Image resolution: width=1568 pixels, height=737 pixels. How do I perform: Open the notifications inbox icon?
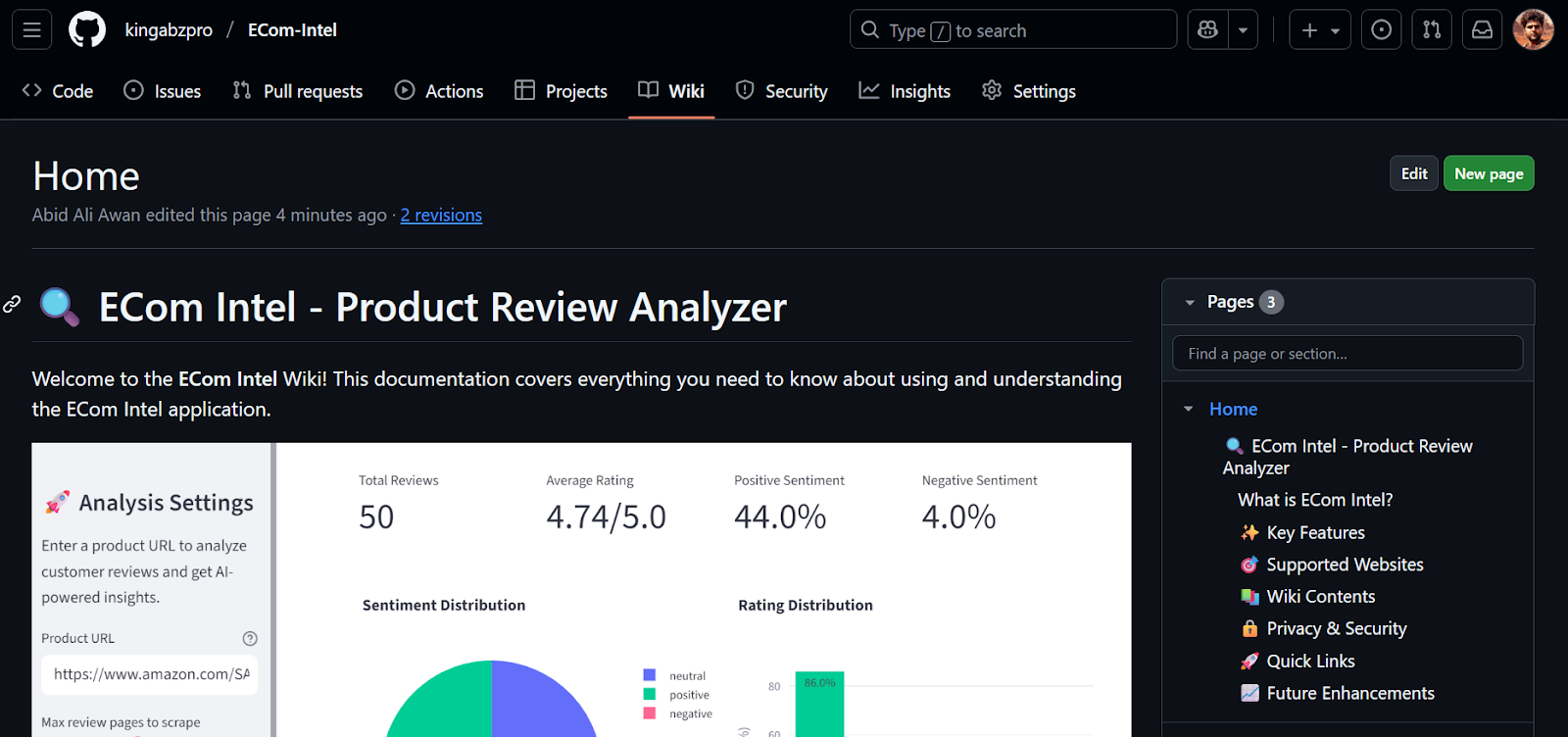1483,30
